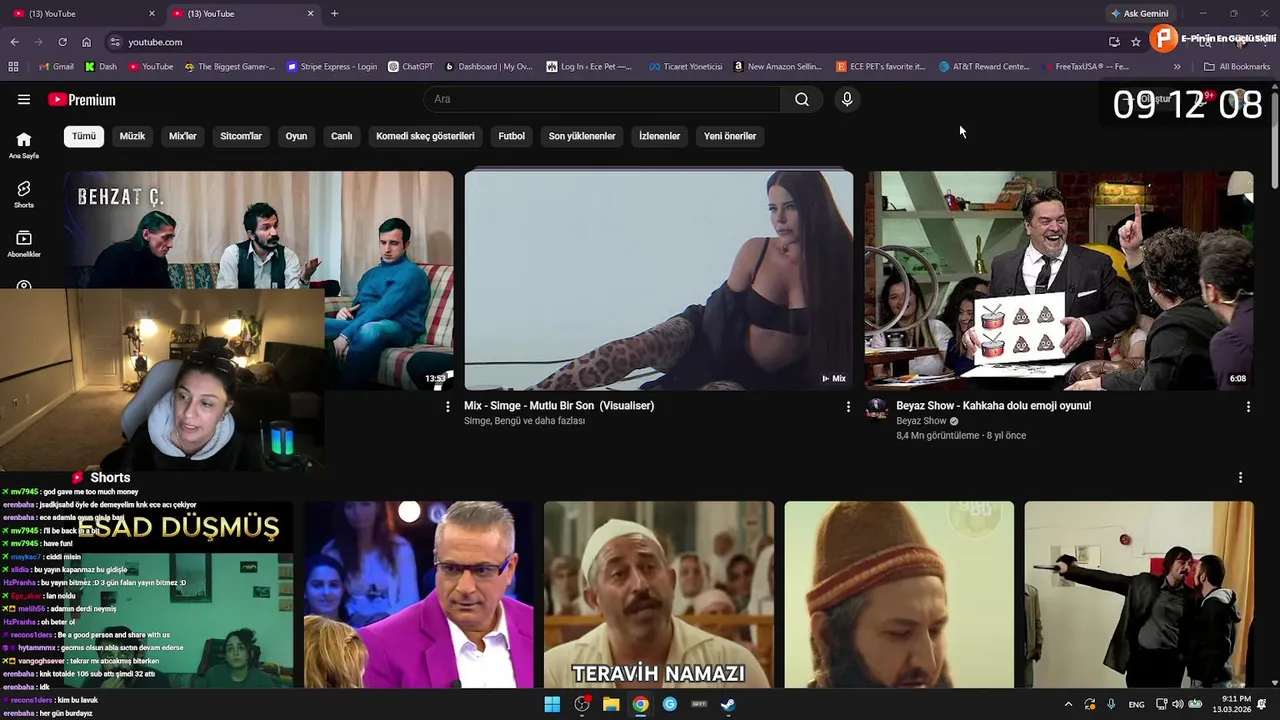
Task: Open the Windows Start menu
Action: coord(552,704)
